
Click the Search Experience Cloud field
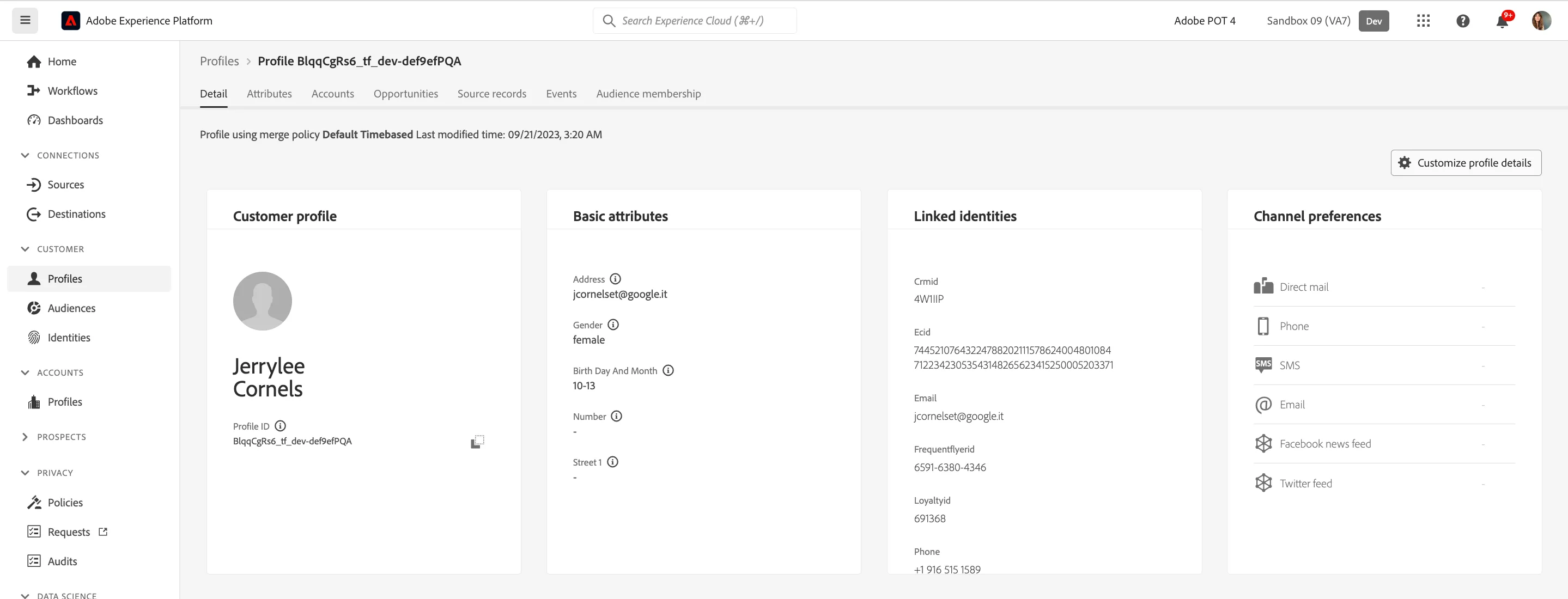(x=695, y=21)
